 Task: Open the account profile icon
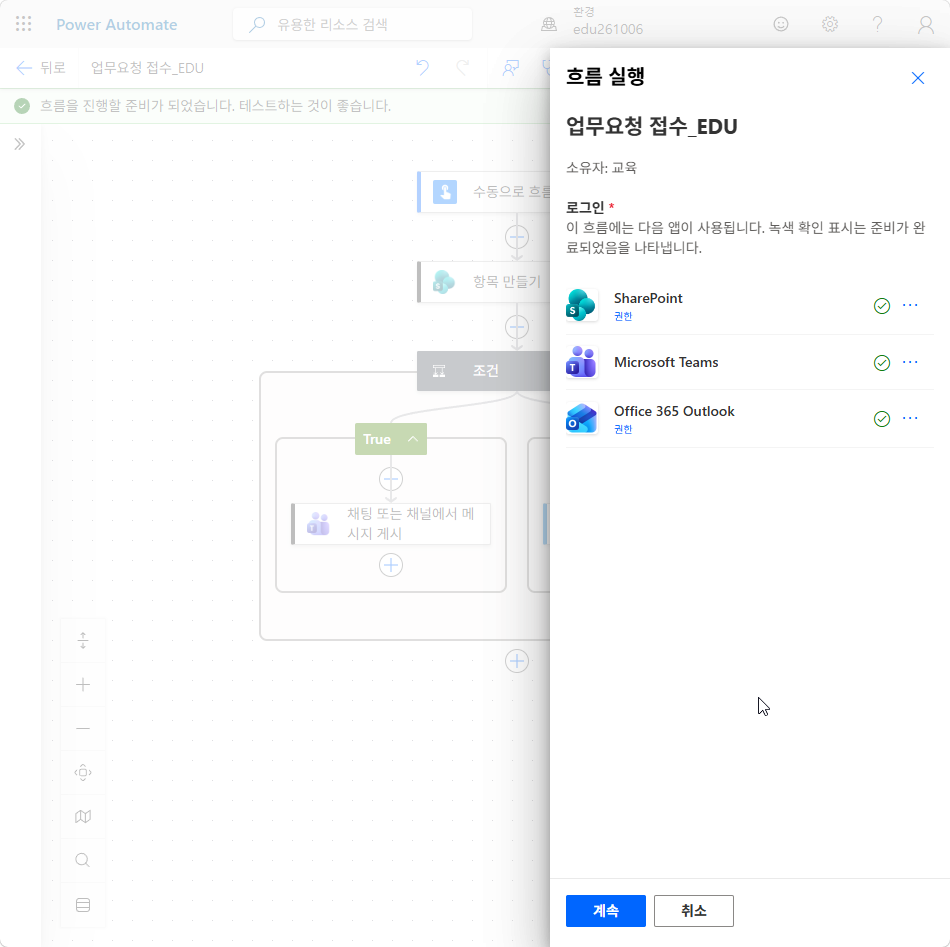925,24
